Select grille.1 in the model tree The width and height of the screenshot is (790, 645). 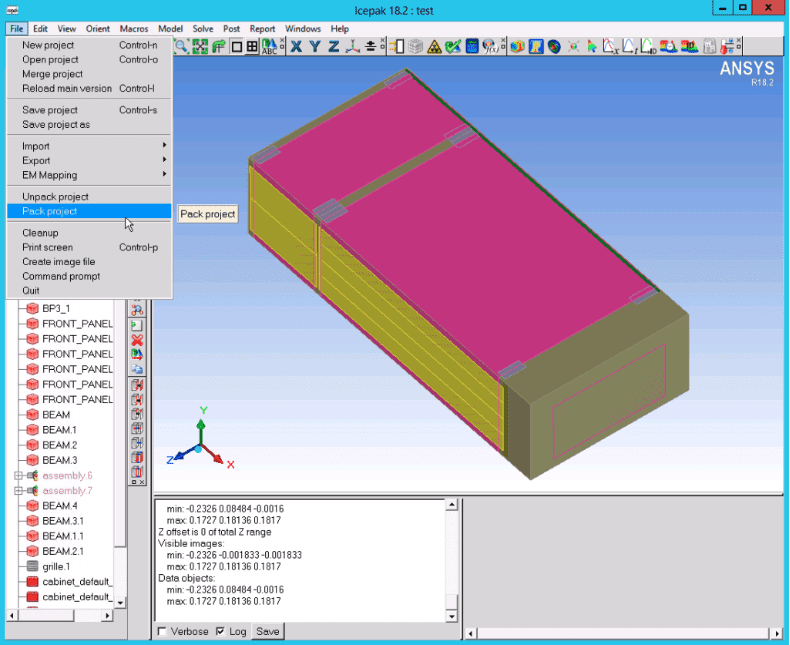coord(56,566)
